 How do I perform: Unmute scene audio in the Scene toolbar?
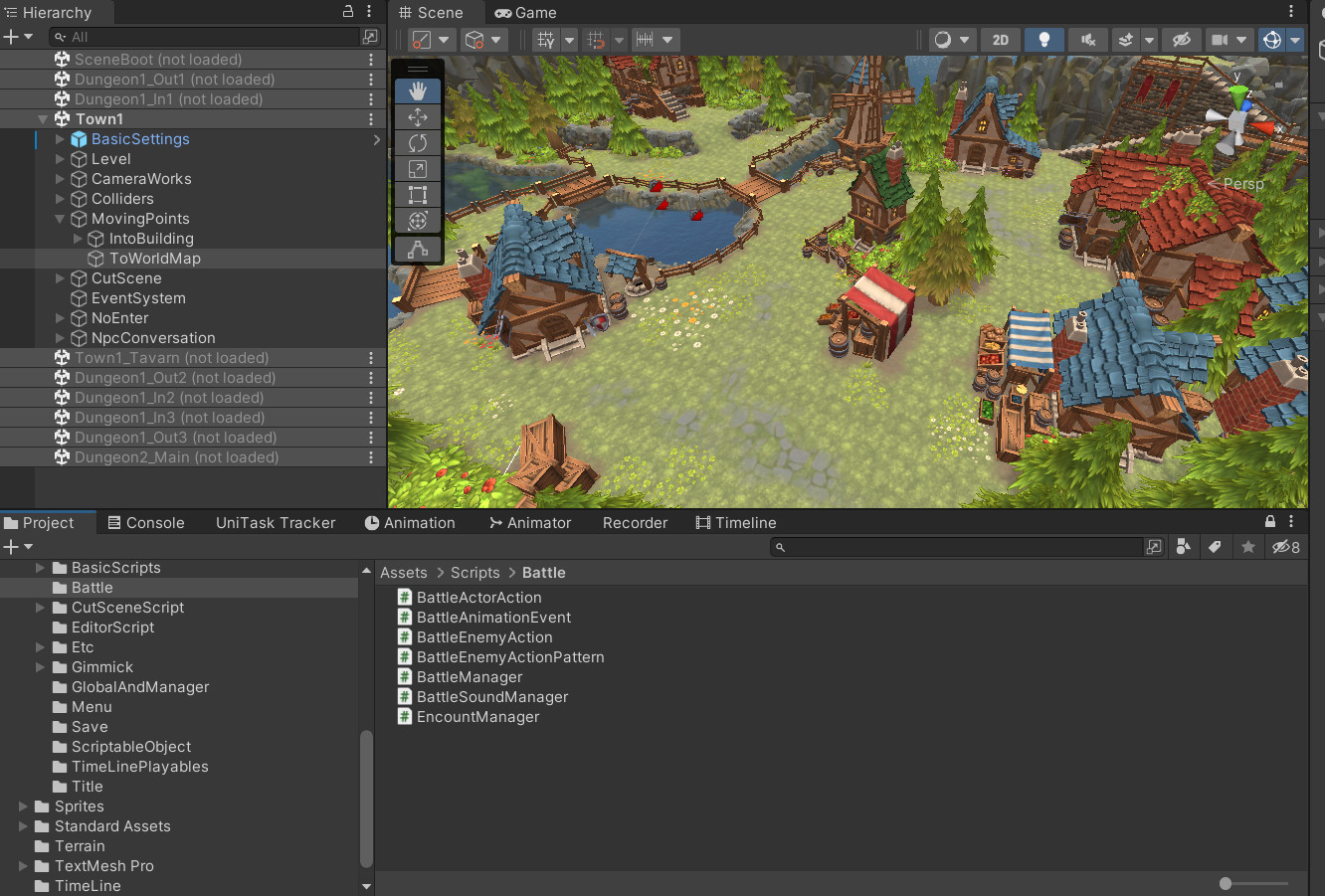point(1087,40)
